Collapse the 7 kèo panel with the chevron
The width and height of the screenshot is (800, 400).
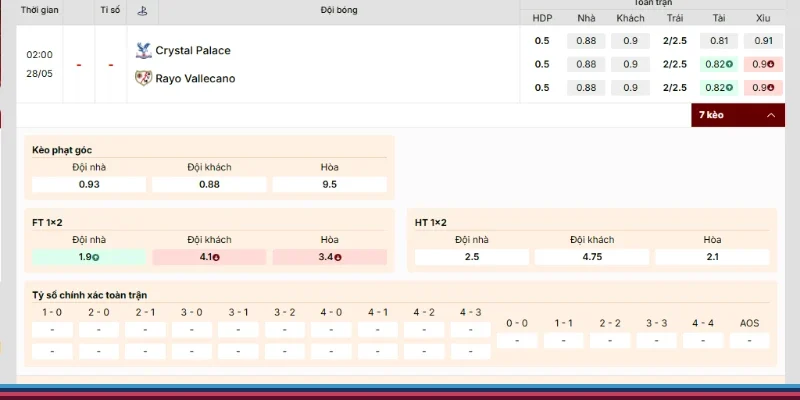tap(771, 115)
